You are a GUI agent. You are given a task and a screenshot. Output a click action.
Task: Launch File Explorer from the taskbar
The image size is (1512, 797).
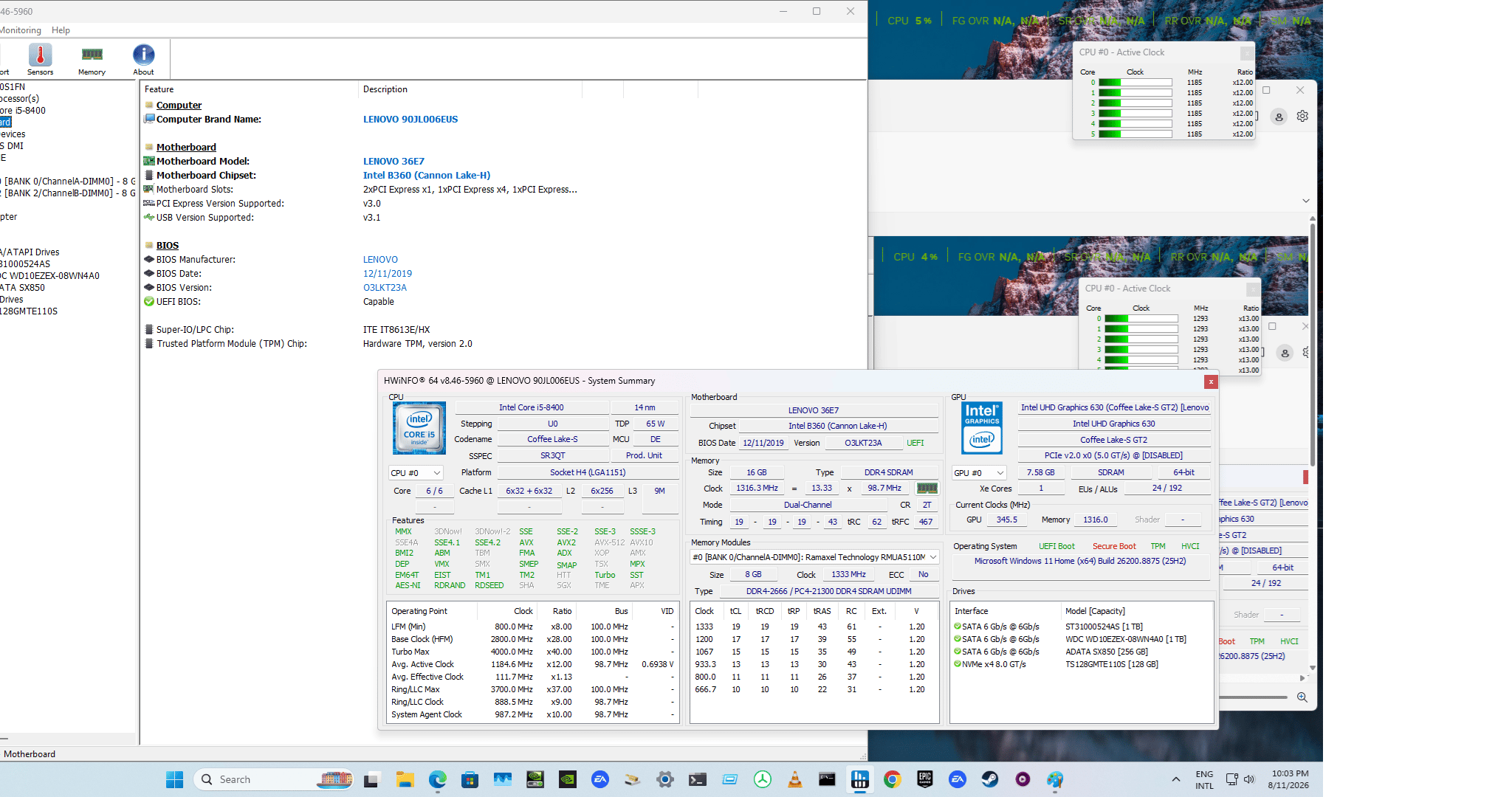click(x=405, y=779)
